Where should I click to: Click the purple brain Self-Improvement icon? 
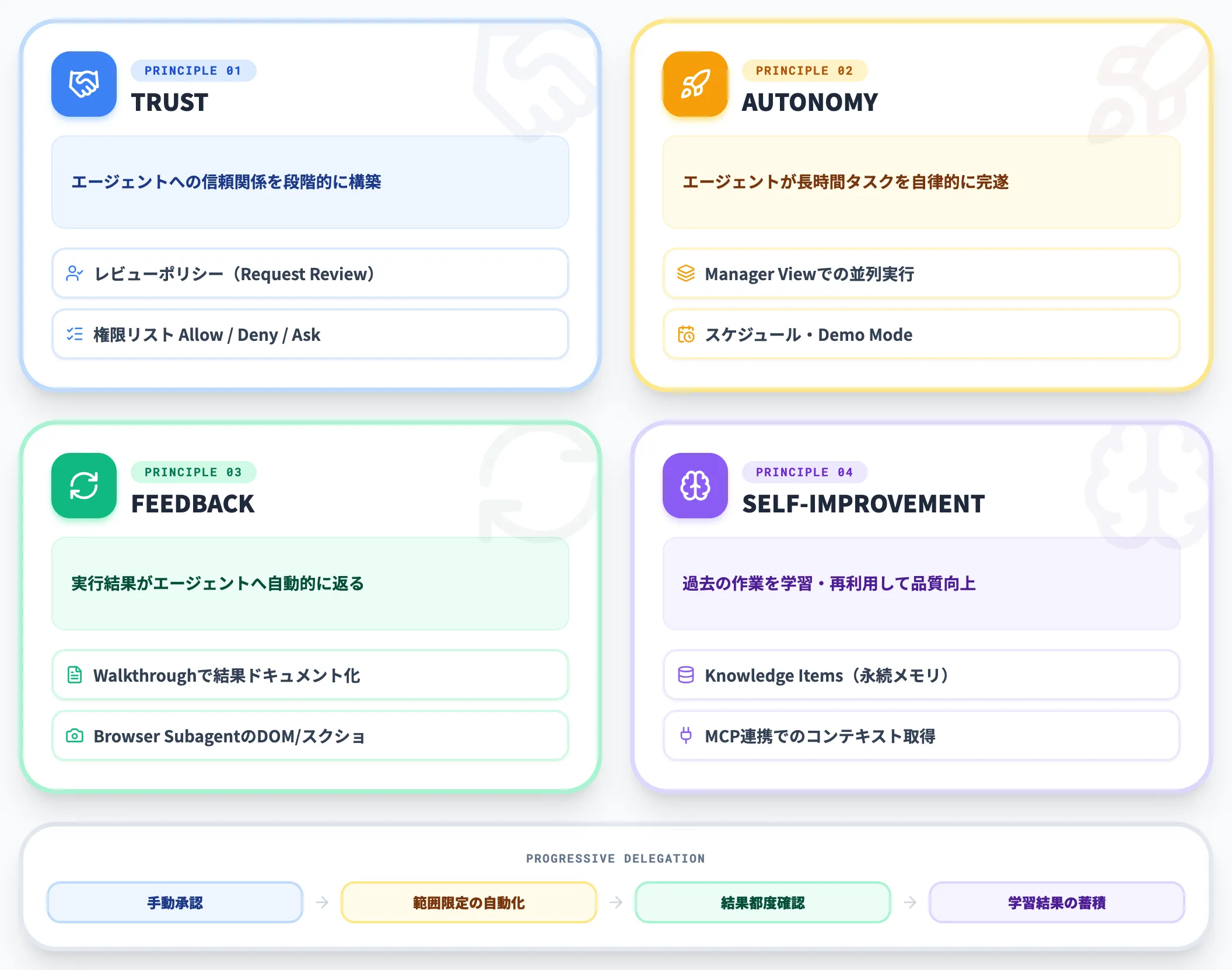(x=695, y=486)
